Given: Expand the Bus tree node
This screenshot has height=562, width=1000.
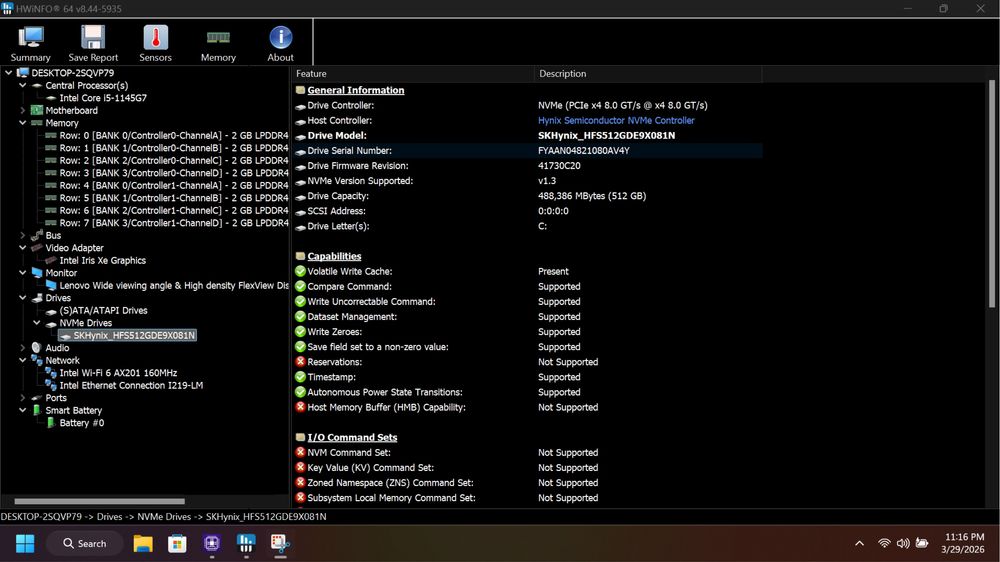Looking at the screenshot, I should click(x=23, y=235).
